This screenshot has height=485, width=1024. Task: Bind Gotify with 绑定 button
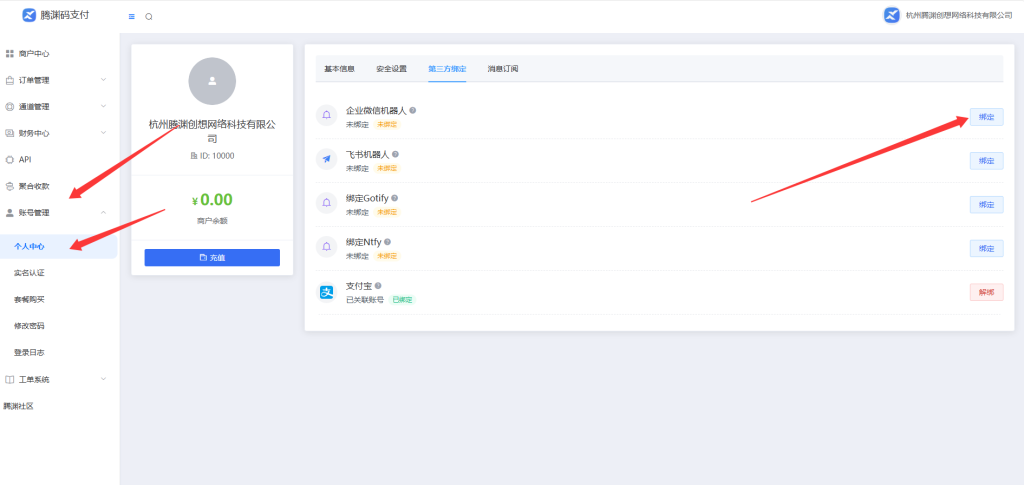(x=986, y=204)
